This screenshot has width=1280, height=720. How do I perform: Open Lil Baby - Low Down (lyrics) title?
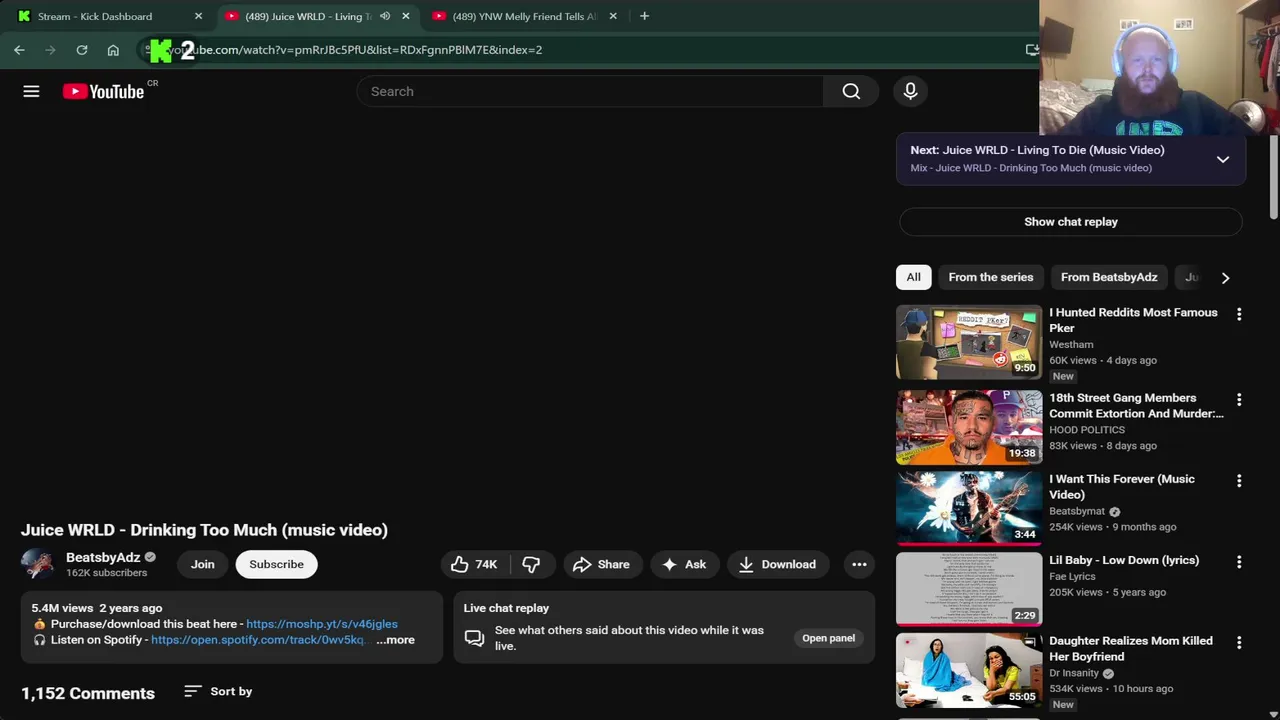tap(1124, 560)
